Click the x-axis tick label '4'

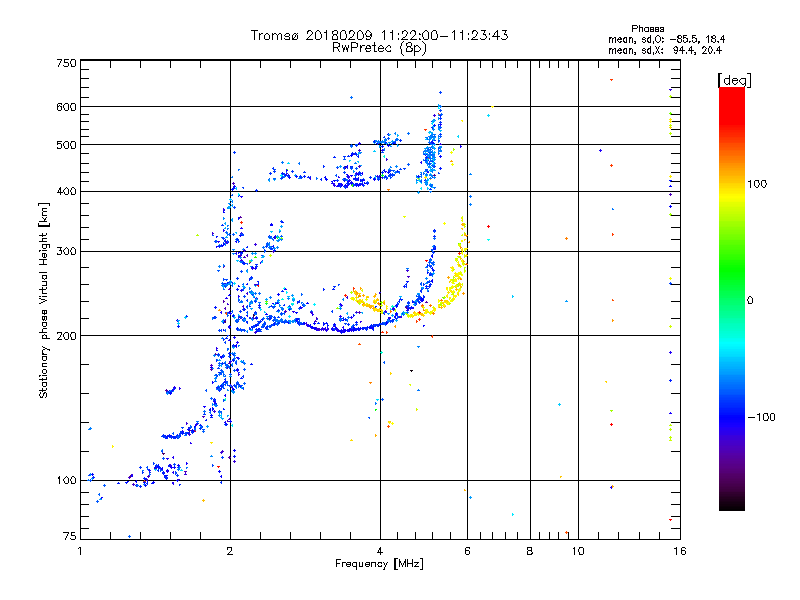380,551
